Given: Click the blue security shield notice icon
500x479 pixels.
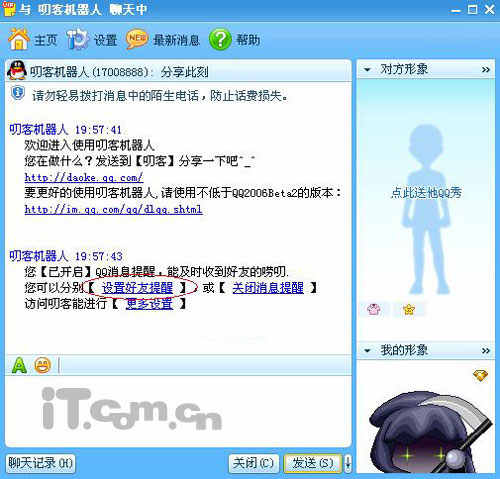Looking at the screenshot, I should pyautogui.click(x=17, y=93).
